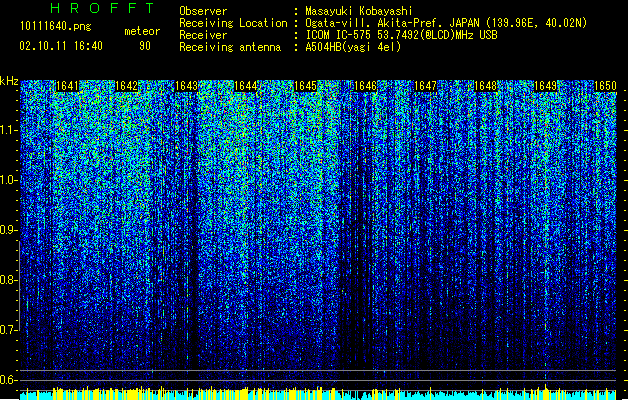Click the 1644 time marker

click(246, 86)
